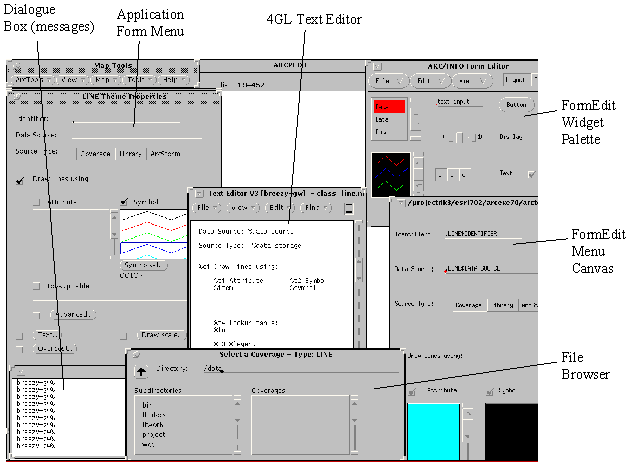Viewport: 638px width, 465px height.
Task: Toggle Symbol checkbox in FormEdit canvas
Action: click(x=490, y=392)
